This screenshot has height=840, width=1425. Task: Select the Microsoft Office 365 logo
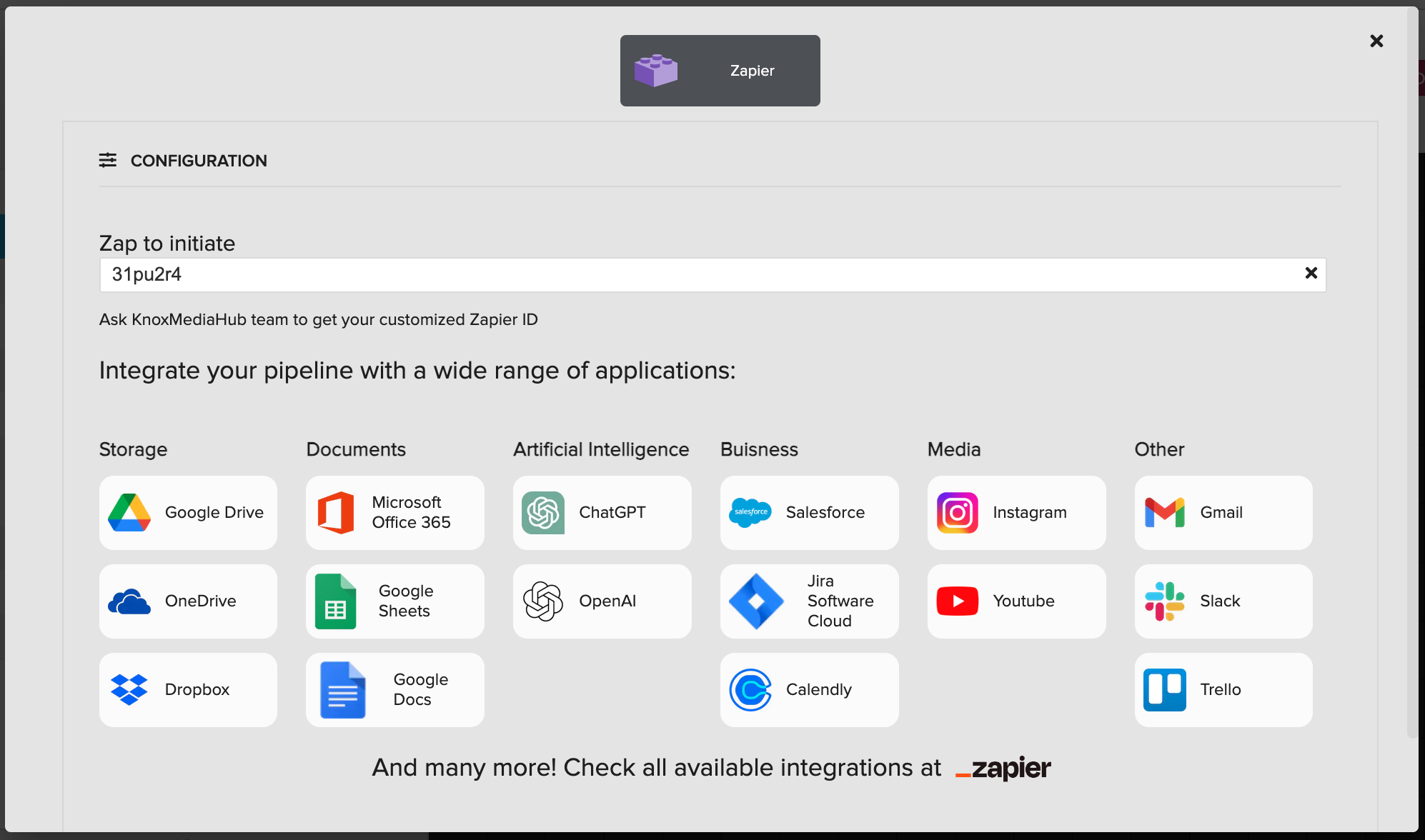[336, 513]
